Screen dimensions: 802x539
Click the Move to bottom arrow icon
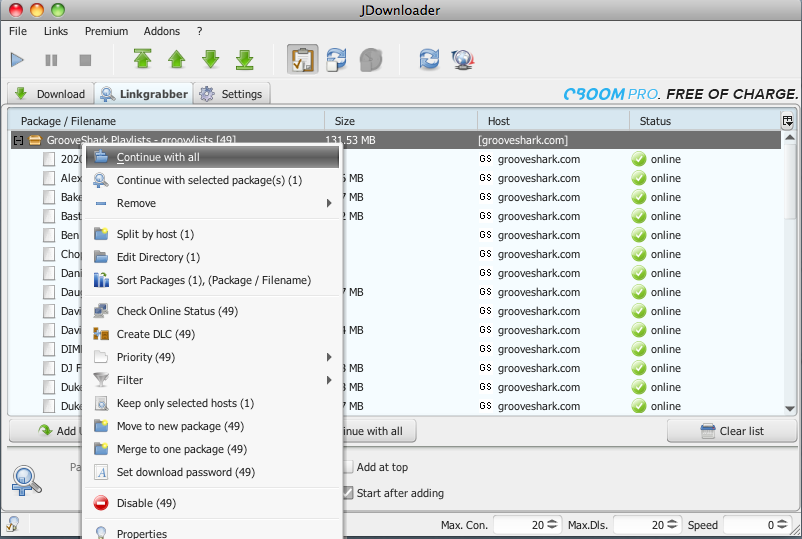tap(244, 60)
